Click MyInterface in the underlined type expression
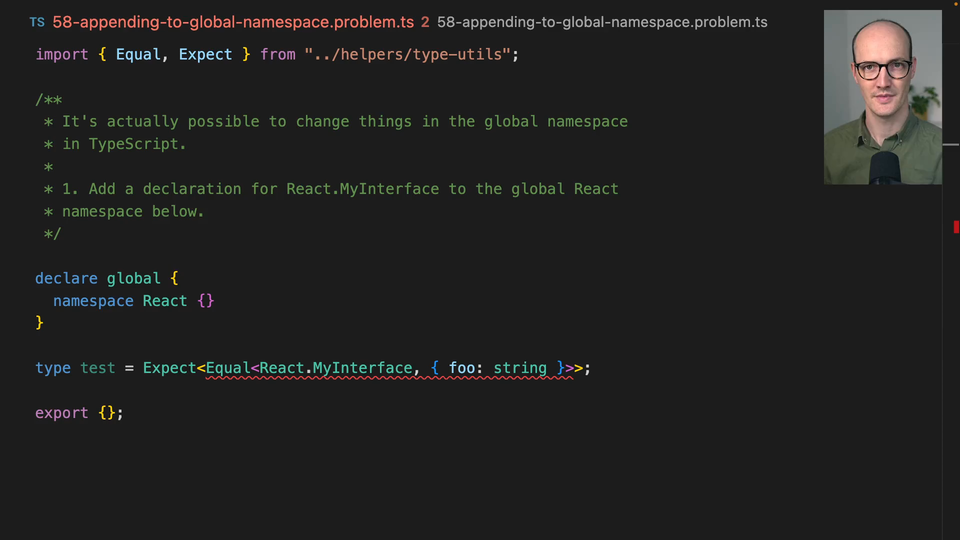This screenshot has height=540, width=960. point(362,368)
